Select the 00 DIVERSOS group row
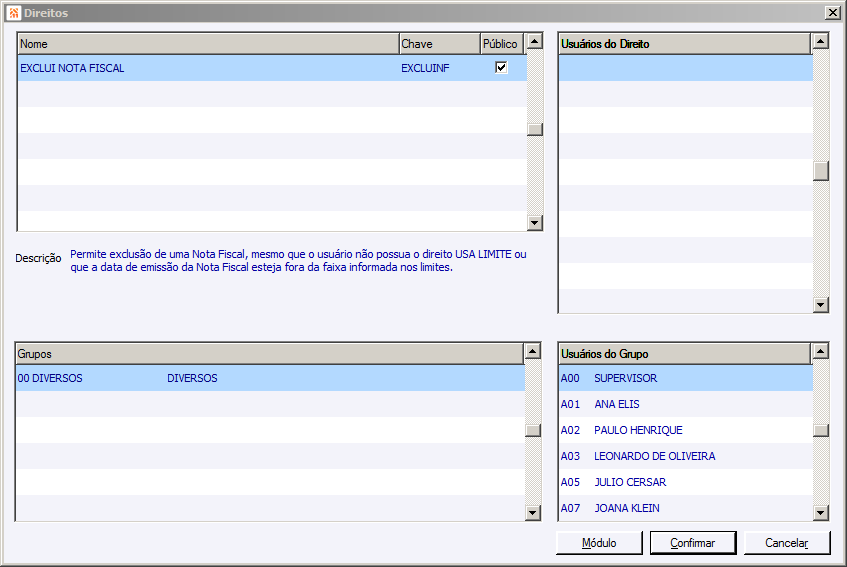This screenshot has width=847, height=567. click(x=270, y=378)
